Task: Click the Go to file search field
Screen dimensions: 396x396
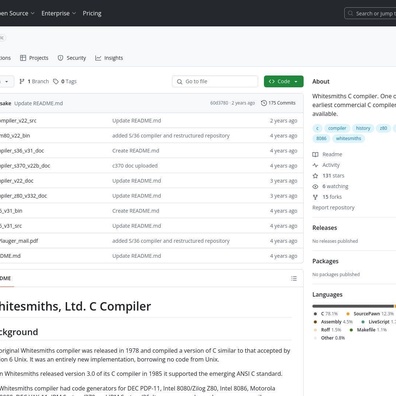Action: (x=215, y=81)
